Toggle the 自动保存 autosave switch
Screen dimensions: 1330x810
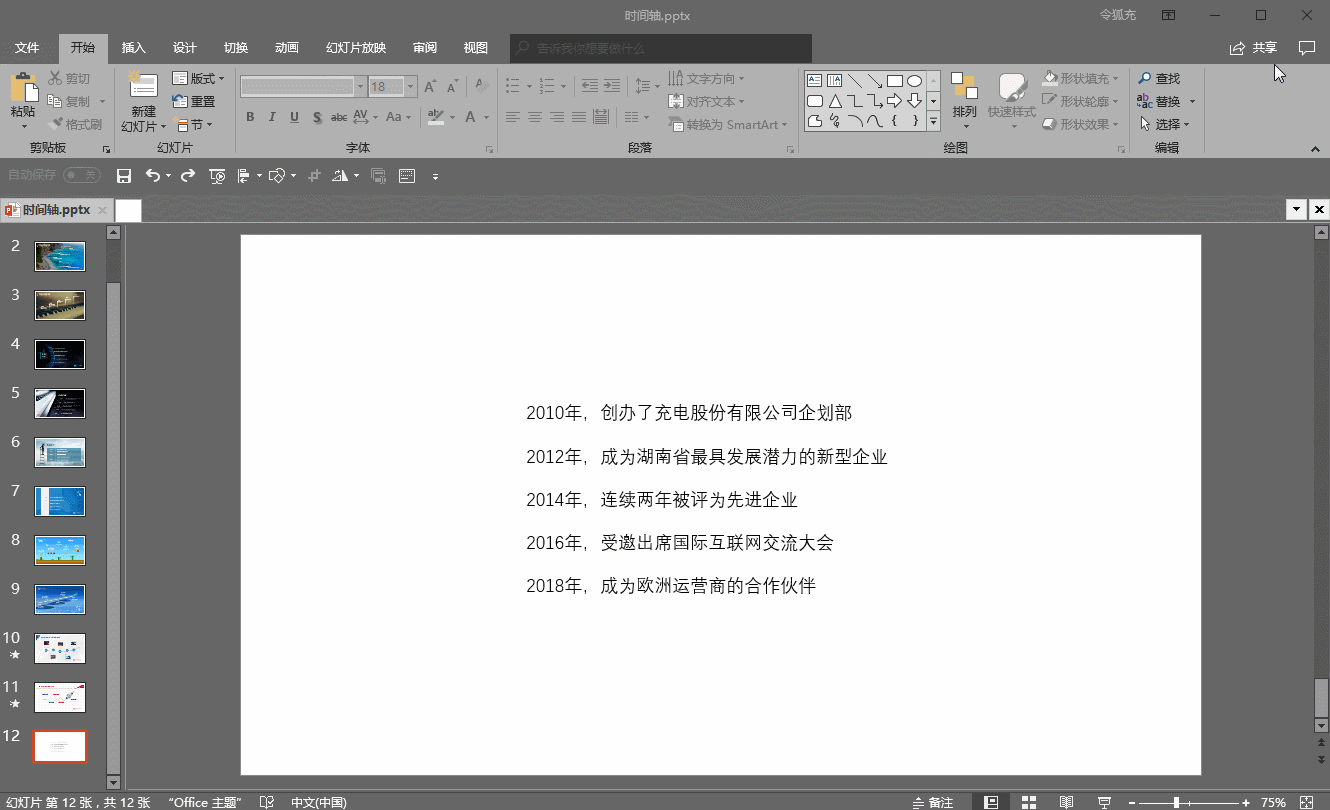(81, 175)
